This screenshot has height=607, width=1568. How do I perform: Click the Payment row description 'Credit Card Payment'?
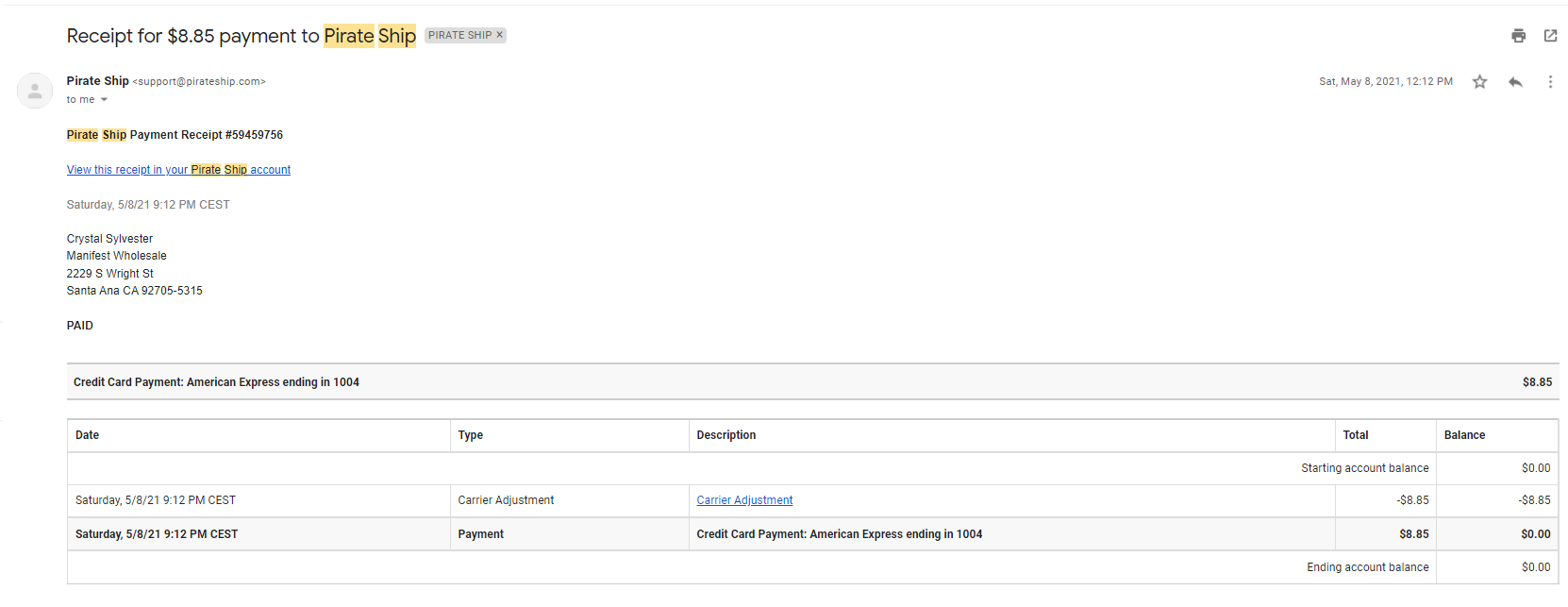[x=839, y=534]
